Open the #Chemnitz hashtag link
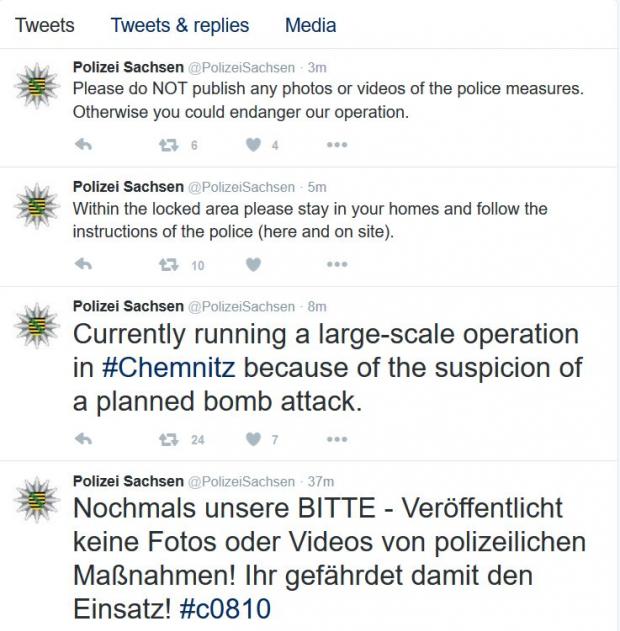The image size is (620, 631). coord(168,367)
